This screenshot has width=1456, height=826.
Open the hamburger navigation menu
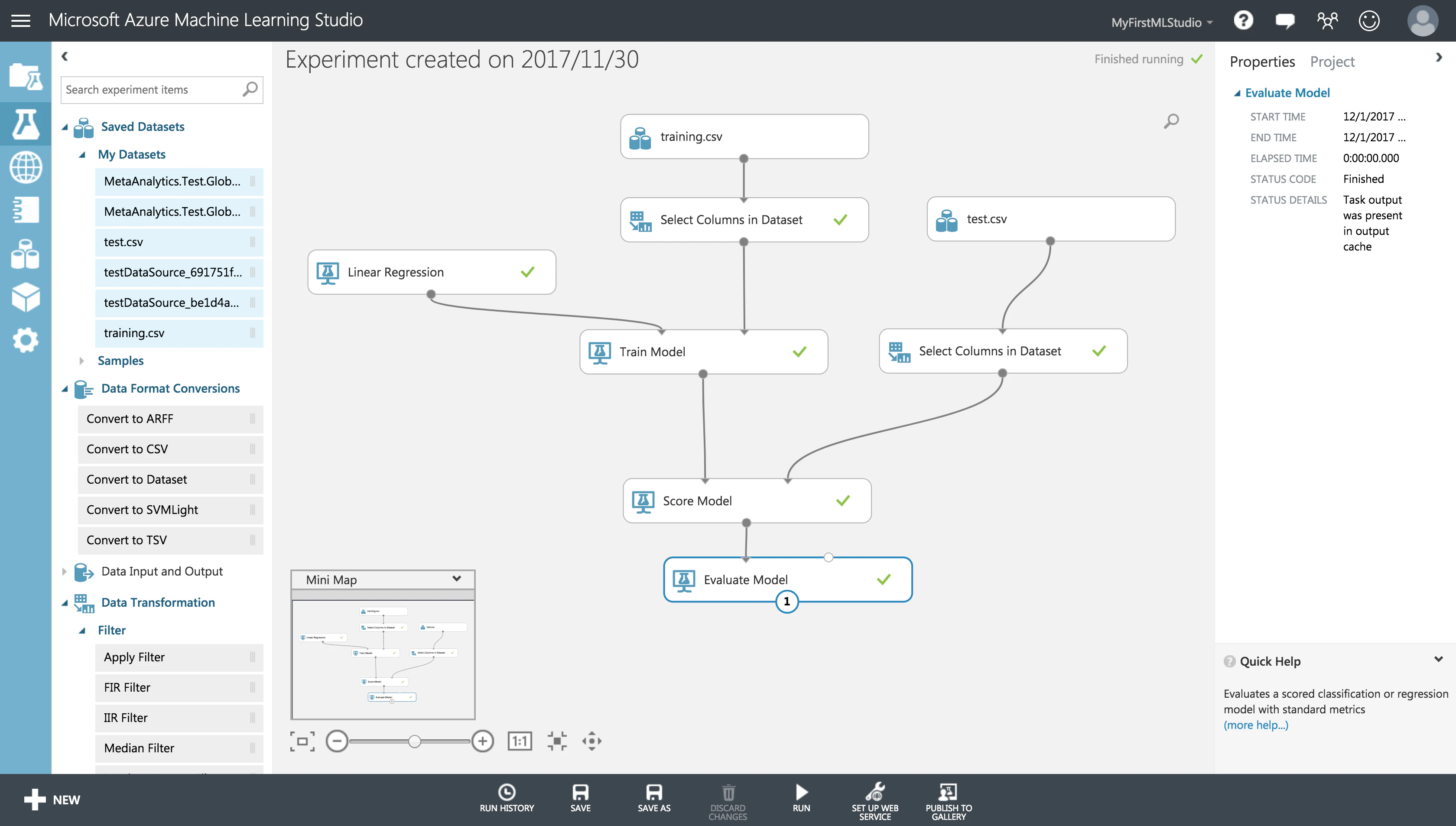tap(21, 21)
